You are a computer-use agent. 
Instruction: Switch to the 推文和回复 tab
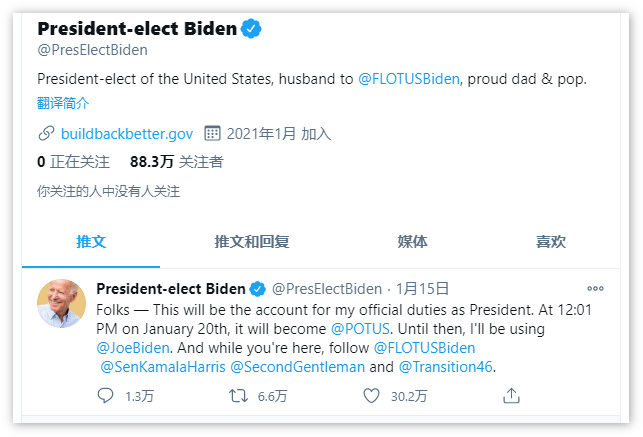(x=252, y=241)
